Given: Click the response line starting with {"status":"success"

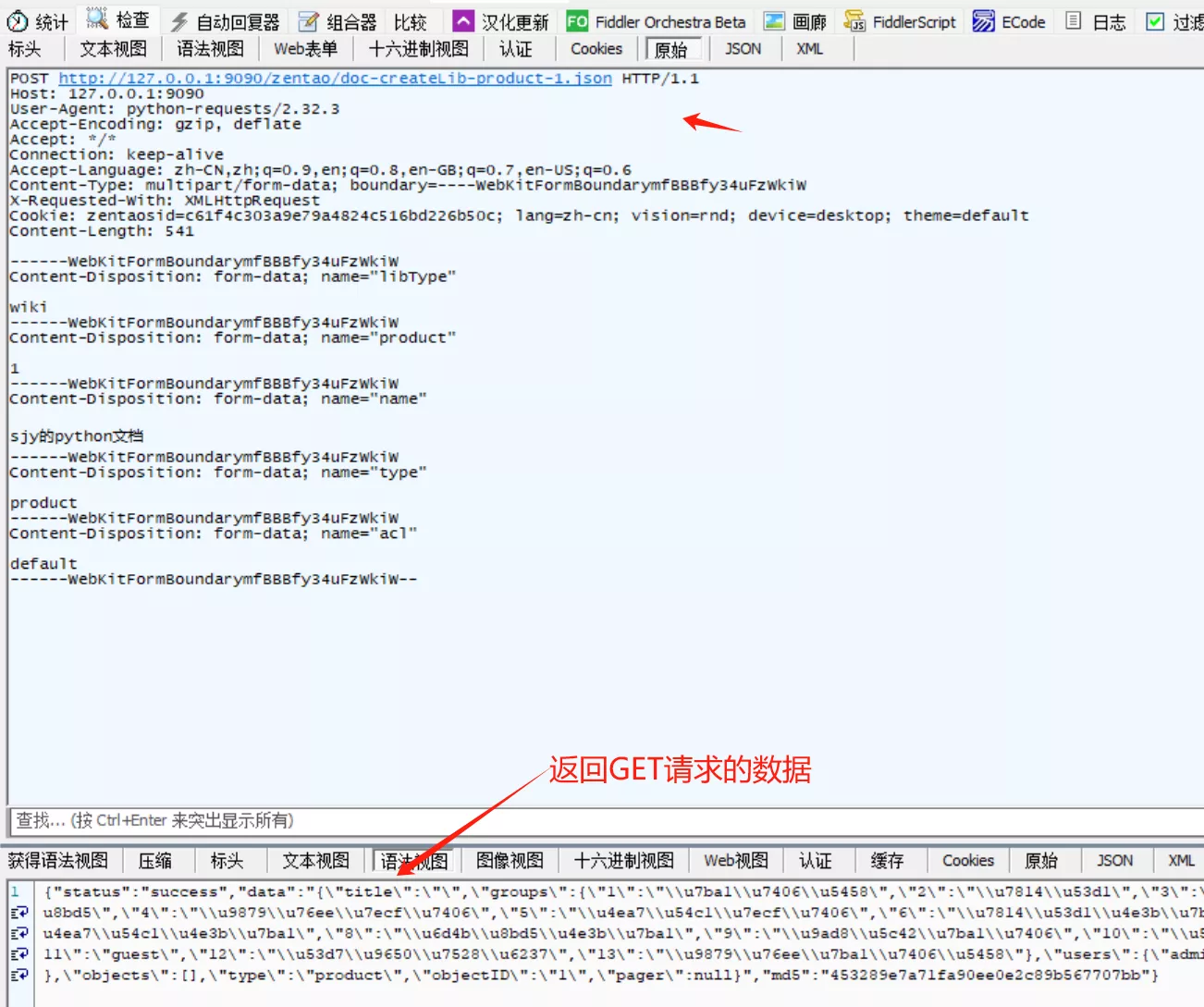Looking at the screenshot, I should tap(623, 892).
